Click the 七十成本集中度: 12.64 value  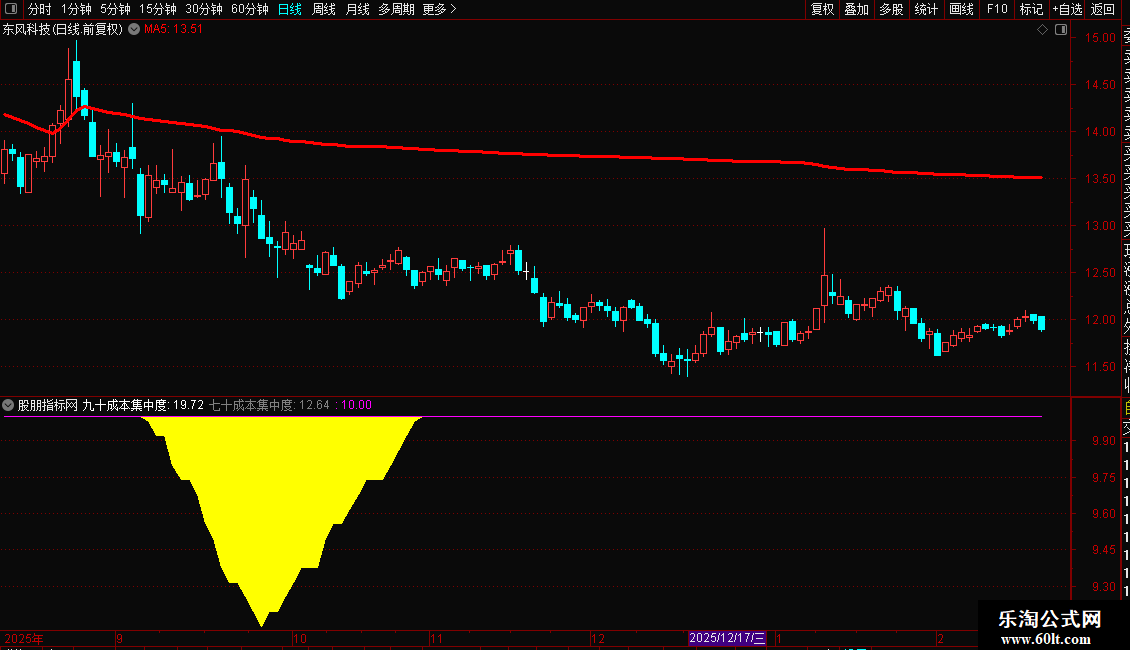point(269,405)
